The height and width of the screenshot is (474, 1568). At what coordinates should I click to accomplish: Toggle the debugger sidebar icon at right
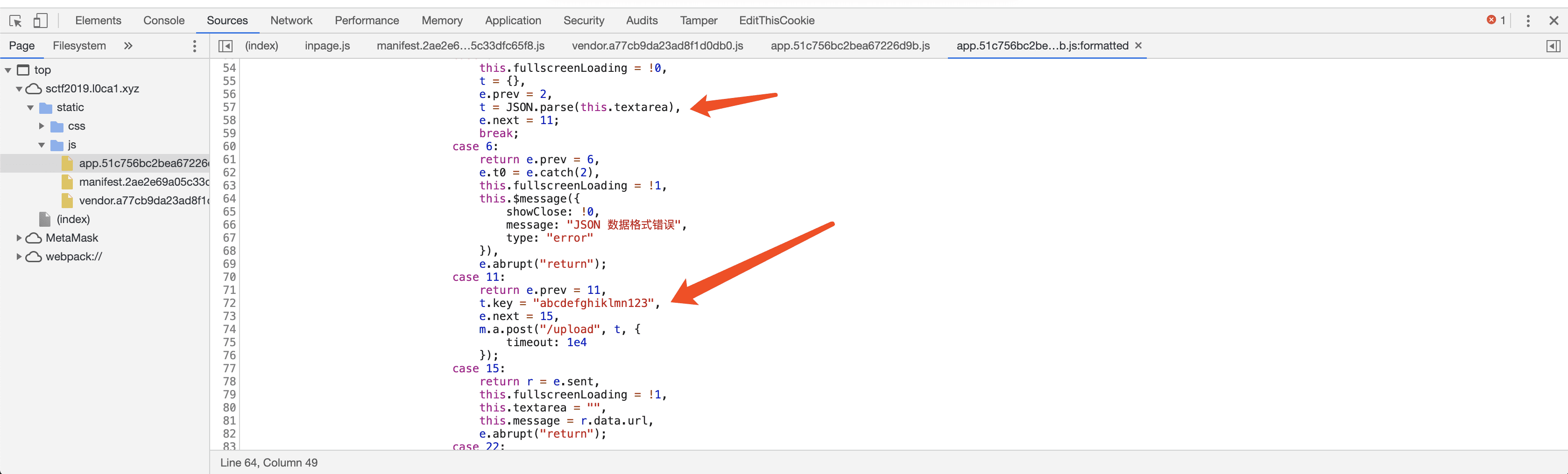pos(1553,46)
